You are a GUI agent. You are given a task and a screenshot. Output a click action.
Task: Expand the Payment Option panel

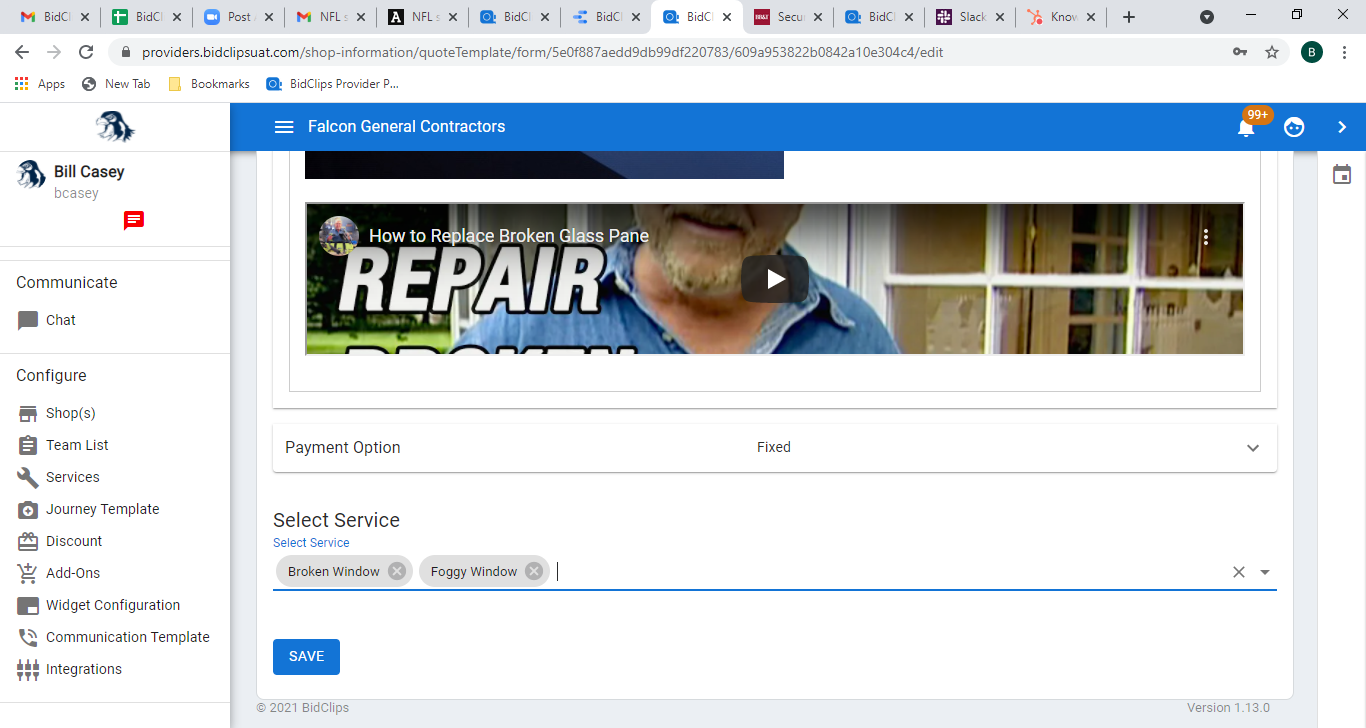[1252, 448]
